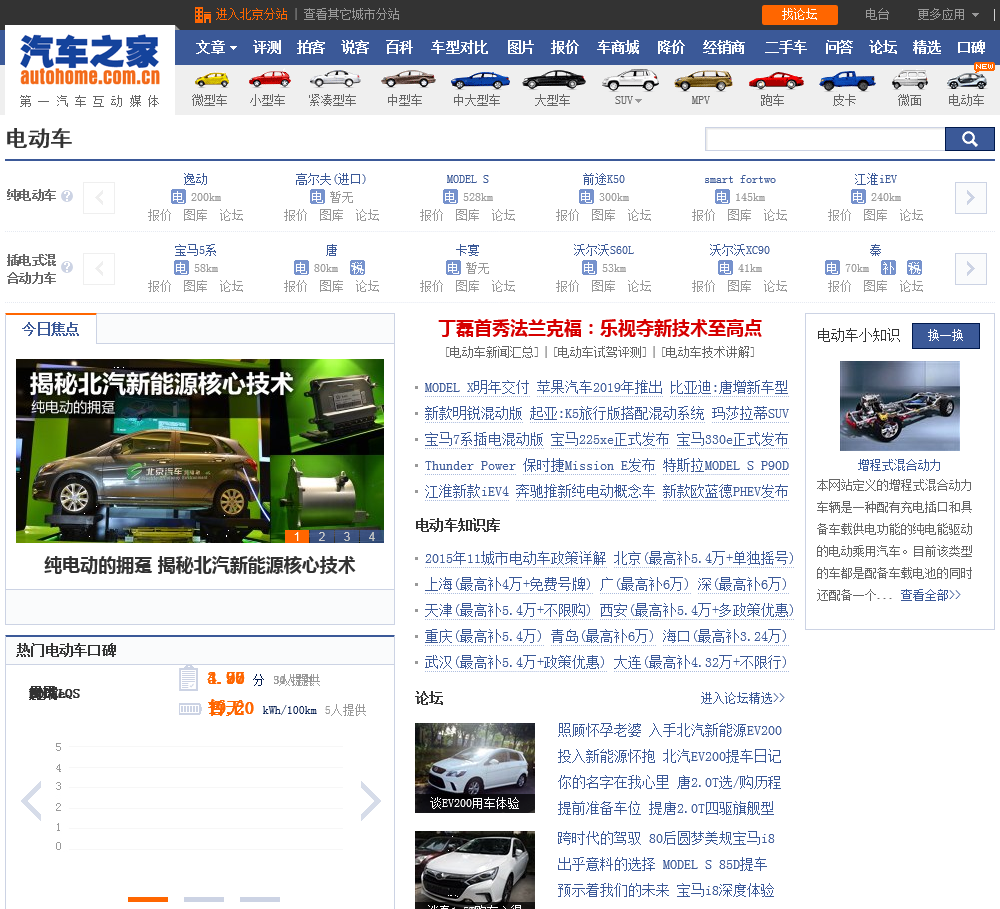The image size is (1000, 909).
Task: Open 2015年11城市电动车政策详解 link
Action: (x=515, y=558)
